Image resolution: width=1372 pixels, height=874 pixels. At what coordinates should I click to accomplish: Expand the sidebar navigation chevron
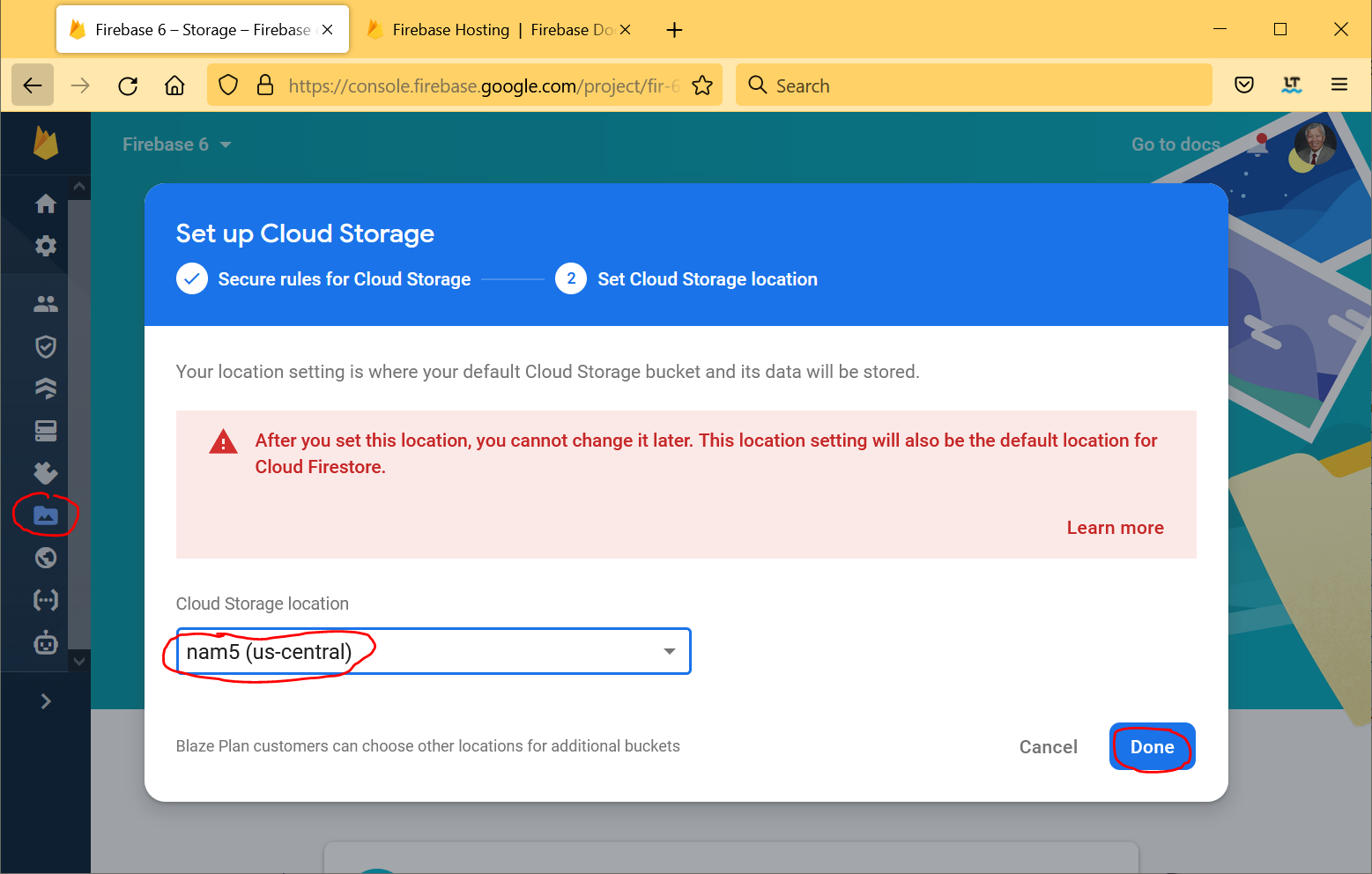46,701
